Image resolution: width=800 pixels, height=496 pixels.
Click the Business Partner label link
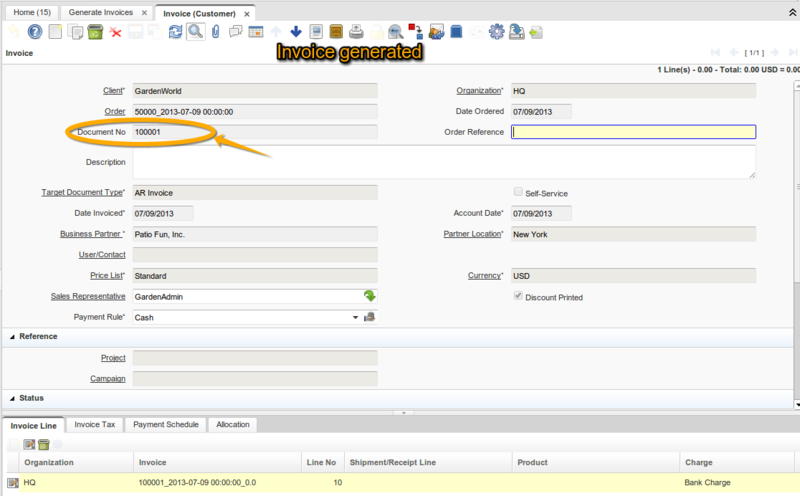tap(92, 234)
